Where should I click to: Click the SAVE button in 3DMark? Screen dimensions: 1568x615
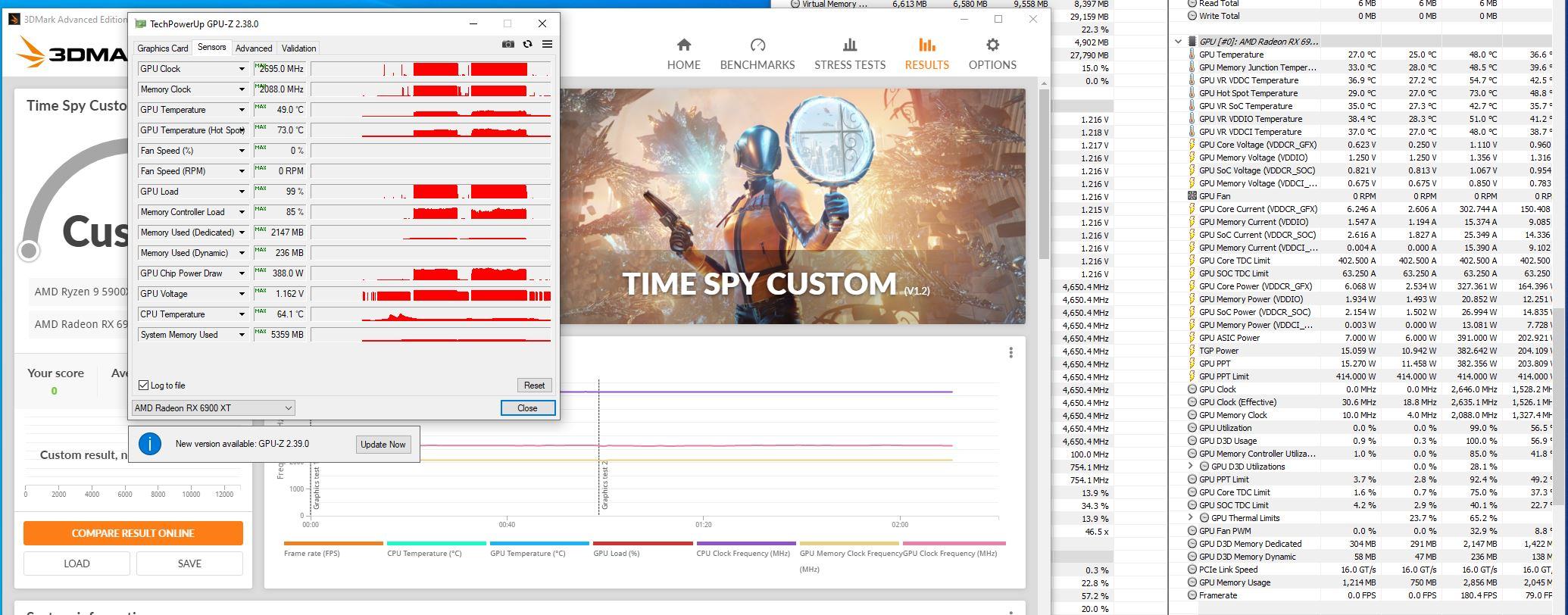(x=189, y=563)
